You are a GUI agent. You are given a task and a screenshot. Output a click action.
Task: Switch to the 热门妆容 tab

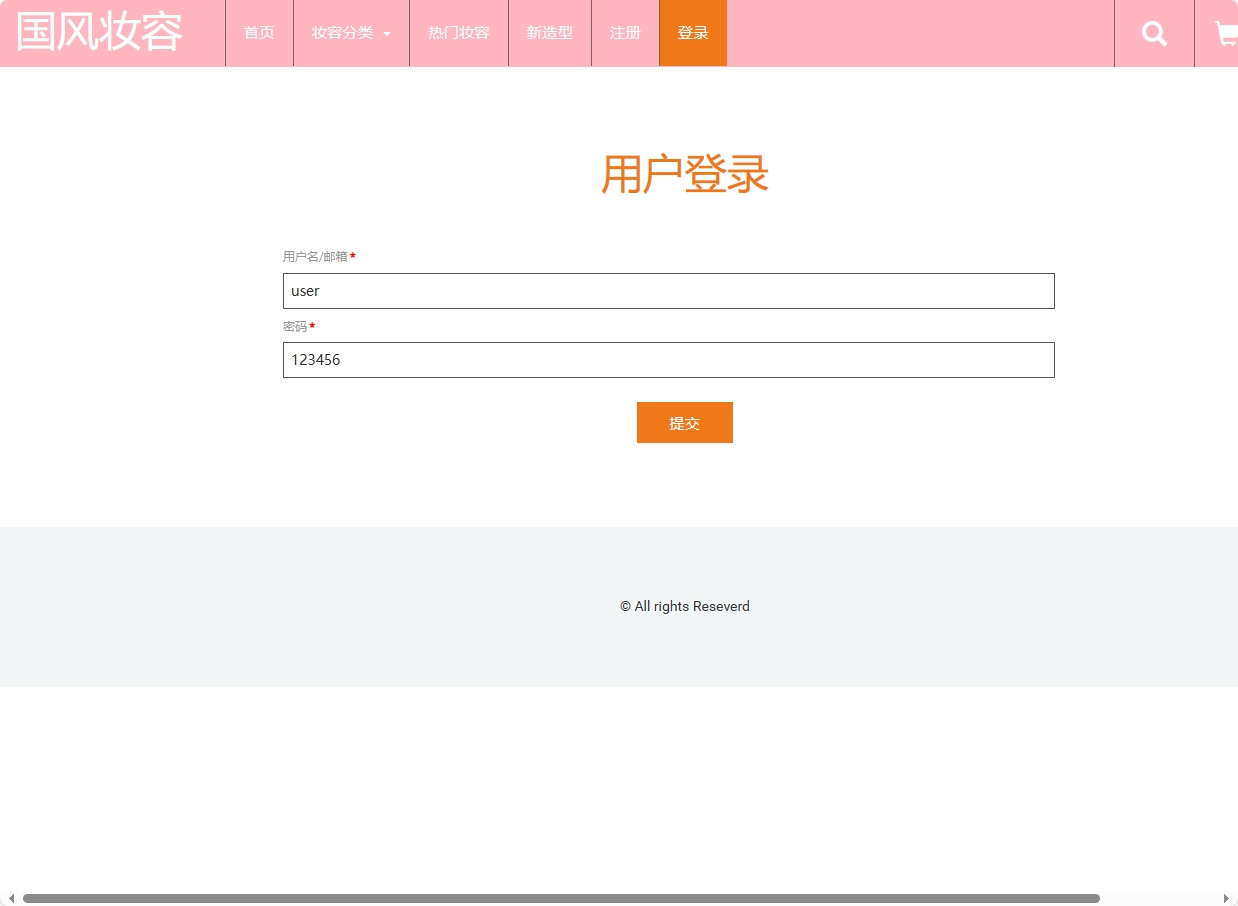coord(458,33)
